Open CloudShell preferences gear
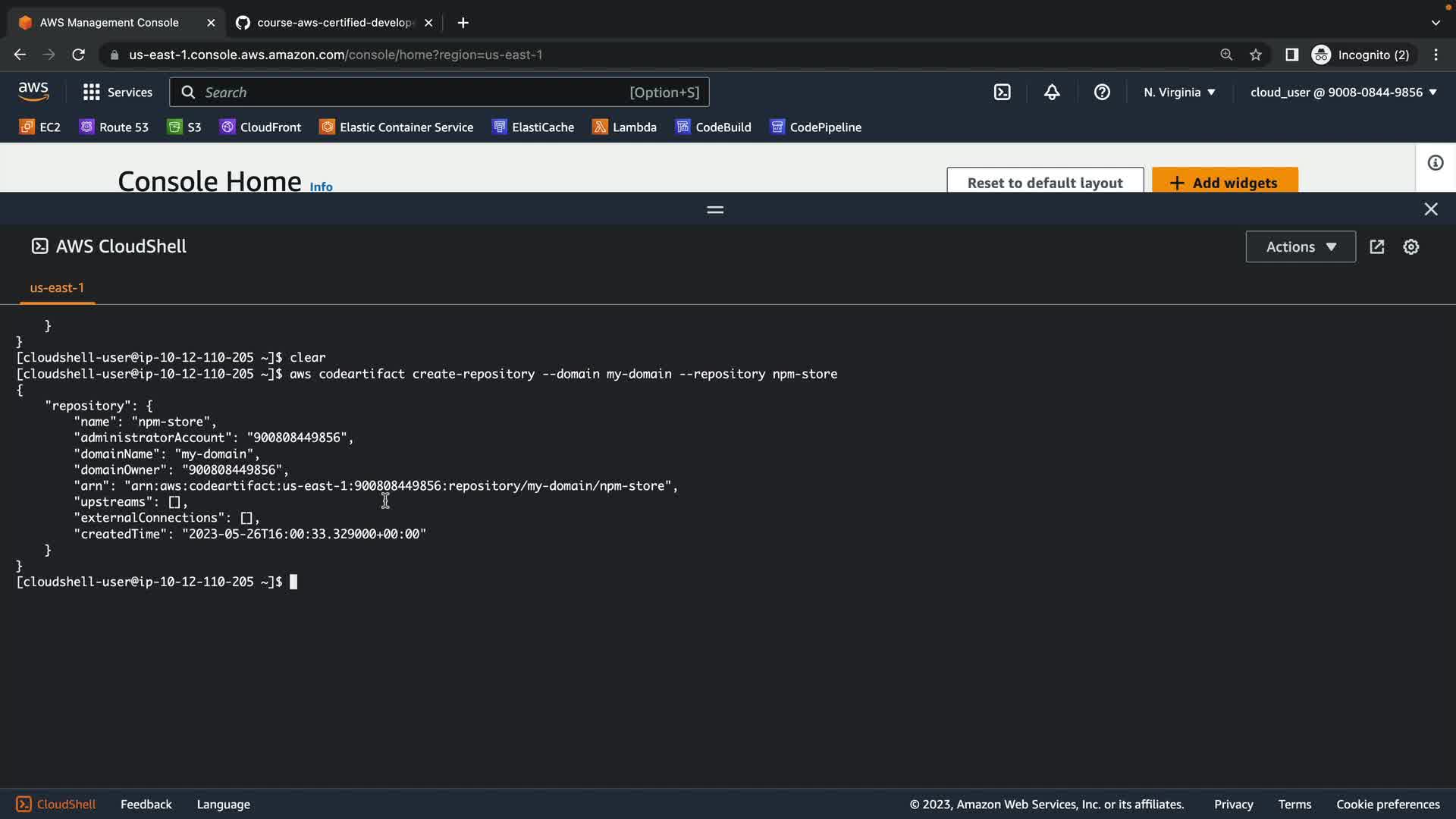The image size is (1456, 819). click(1410, 247)
